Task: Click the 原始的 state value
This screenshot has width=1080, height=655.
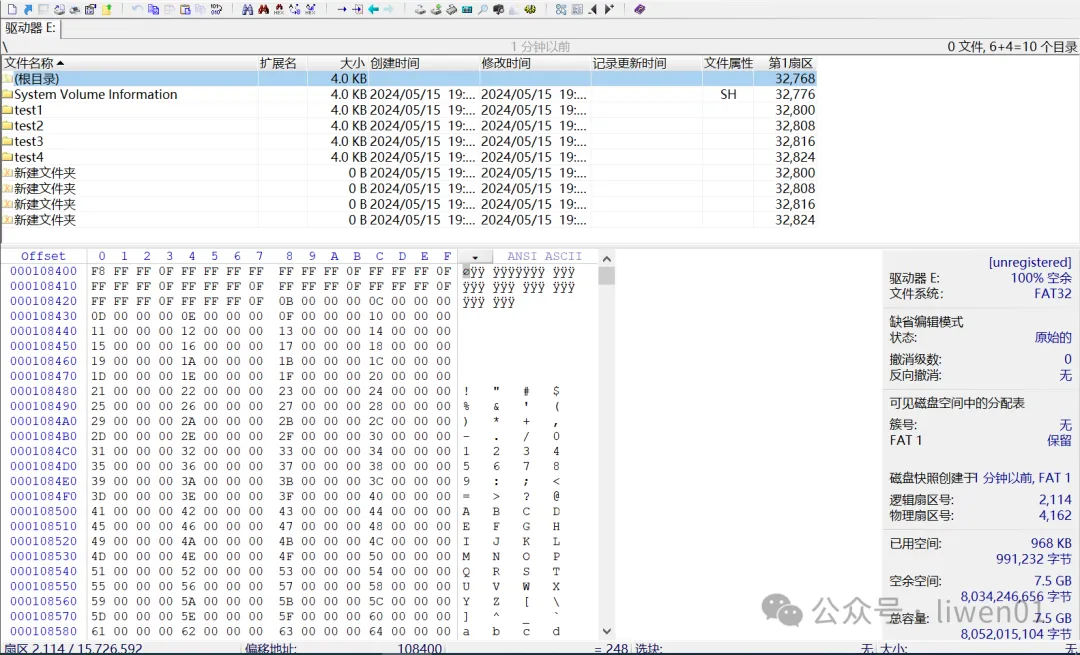Action: [1052, 338]
